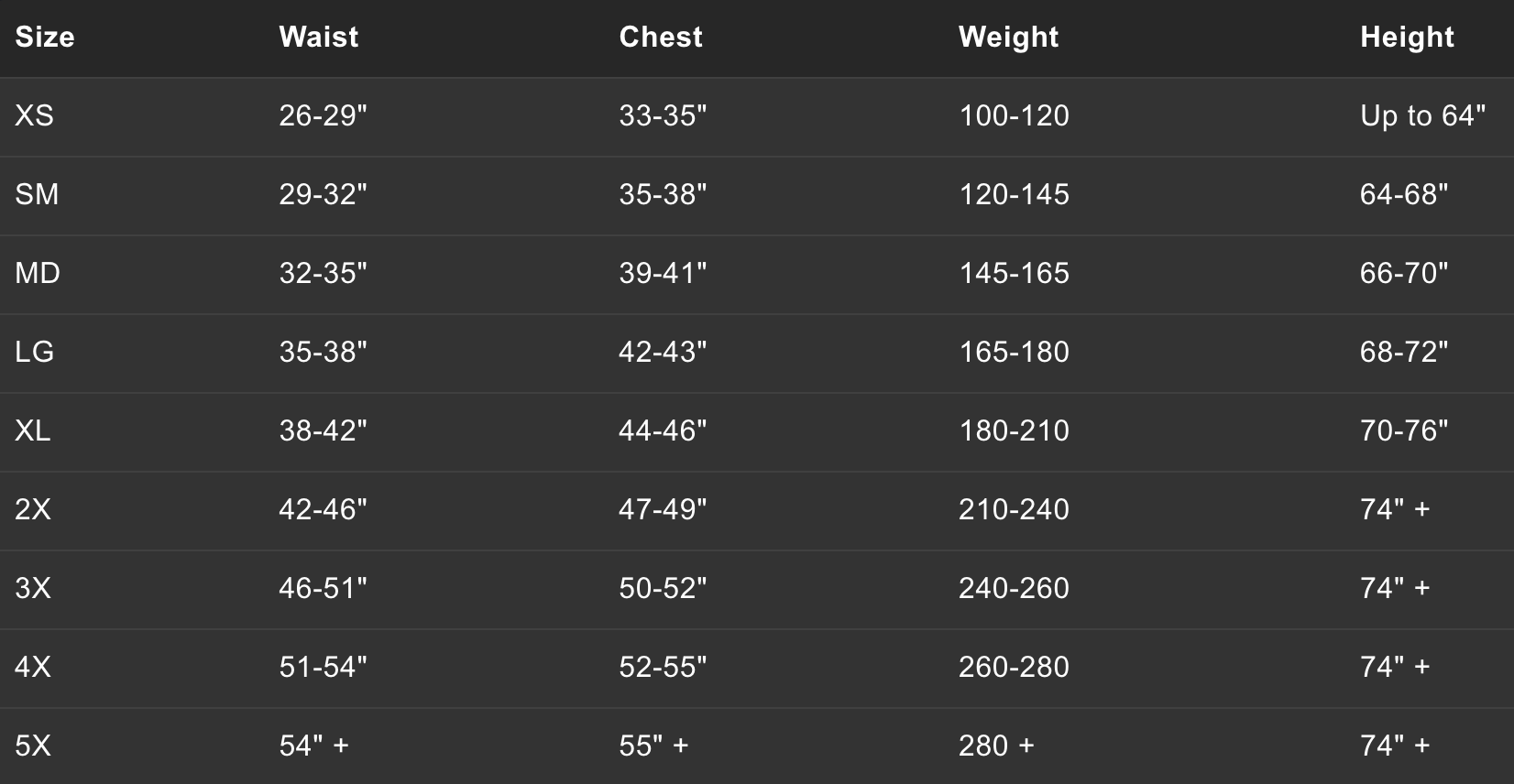Select the 5X size cell

tap(33, 746)
